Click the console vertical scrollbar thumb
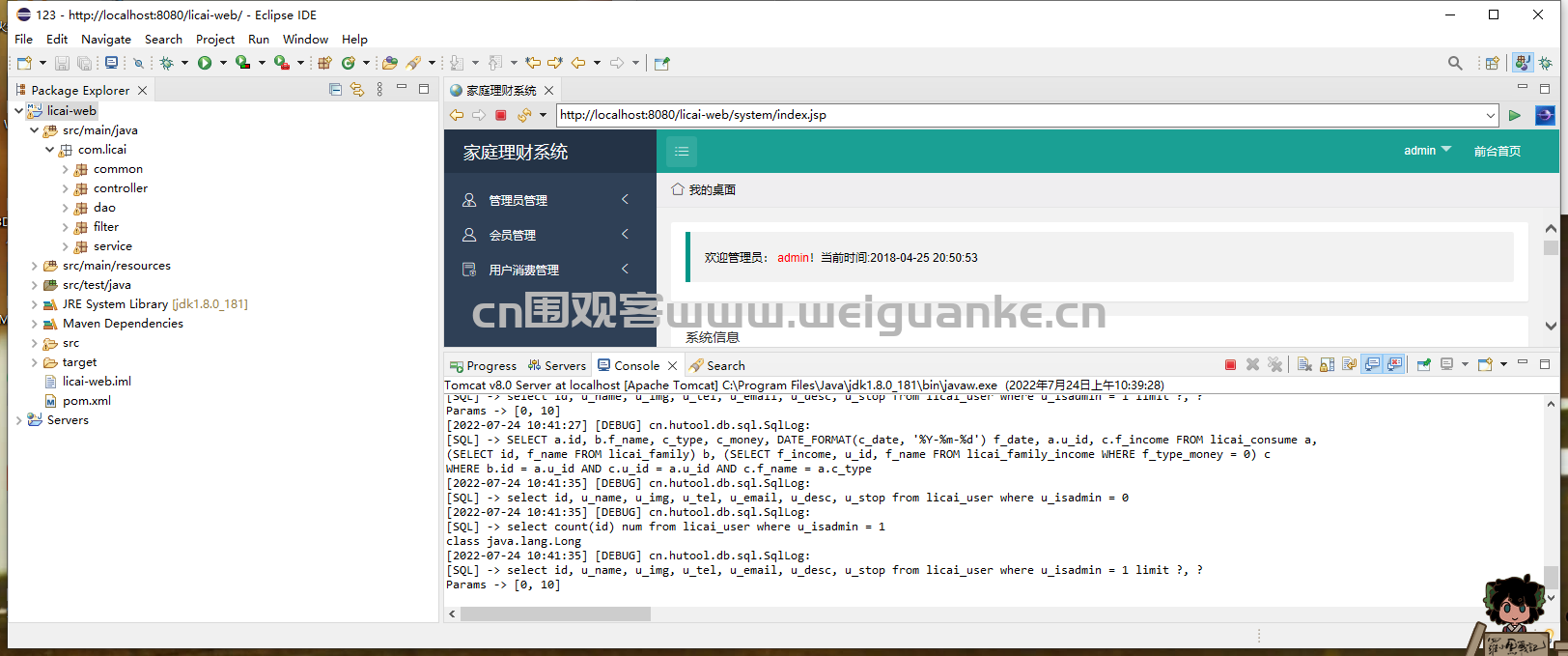The width and height of the screenshot is (1568, 656). tap(1551, 577)
